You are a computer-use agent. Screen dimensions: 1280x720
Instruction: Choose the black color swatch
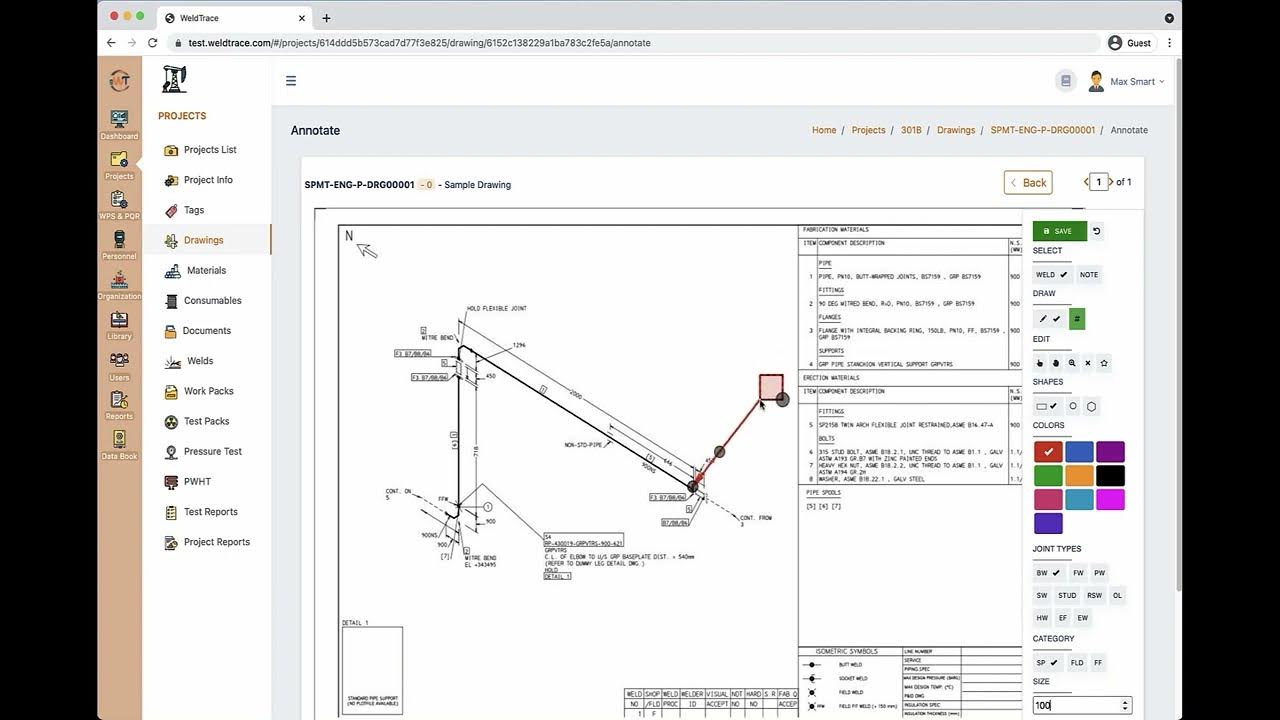[x=1110, y=476]
